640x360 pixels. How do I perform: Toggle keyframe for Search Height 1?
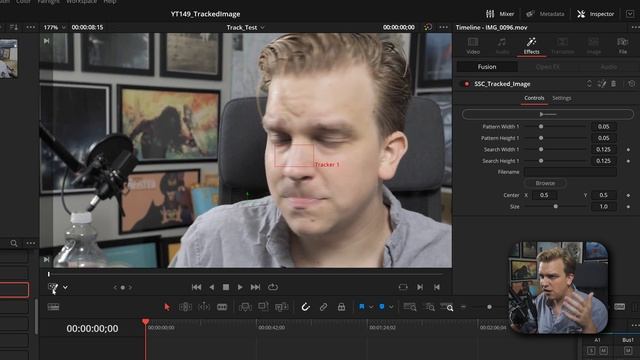[x=628, y=161]
